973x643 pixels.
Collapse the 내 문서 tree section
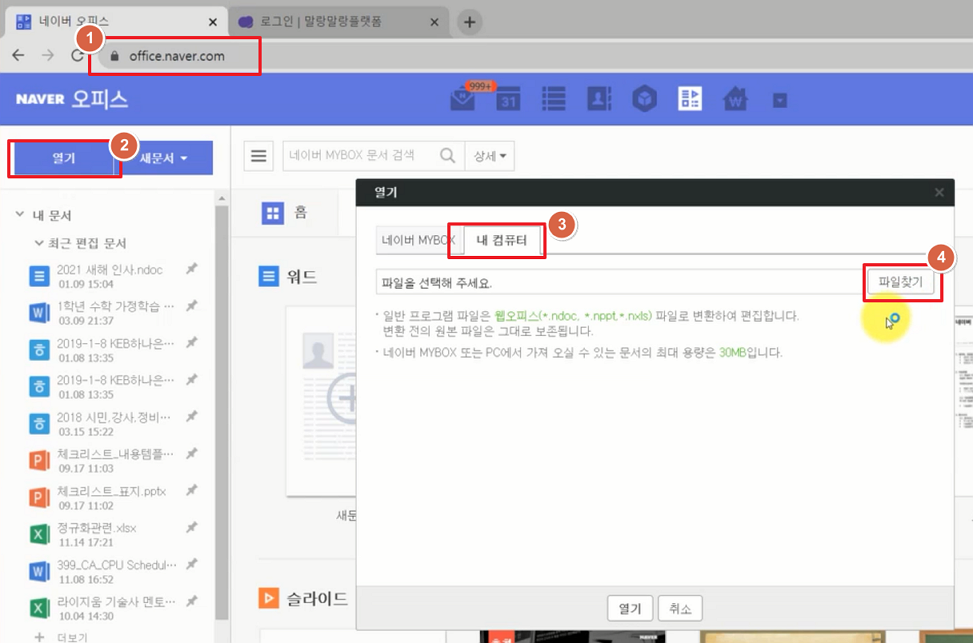20,215
